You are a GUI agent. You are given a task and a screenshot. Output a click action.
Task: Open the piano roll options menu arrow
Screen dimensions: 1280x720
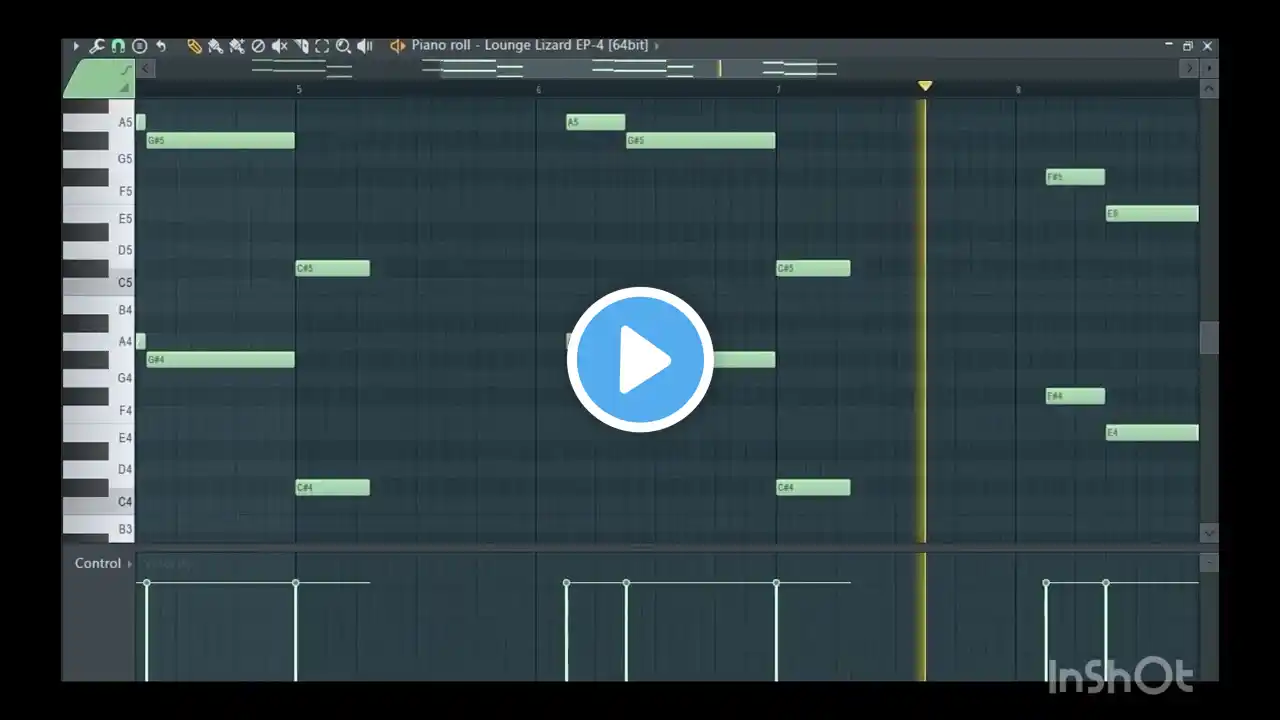click(76, 46)
